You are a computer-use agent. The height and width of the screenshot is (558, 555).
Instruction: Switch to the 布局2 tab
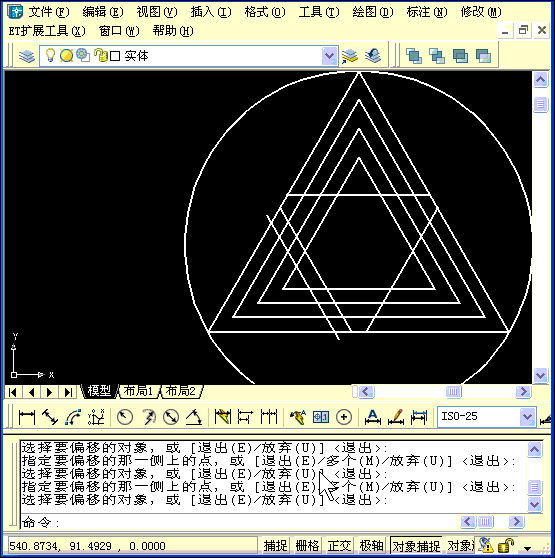(181, 391)
